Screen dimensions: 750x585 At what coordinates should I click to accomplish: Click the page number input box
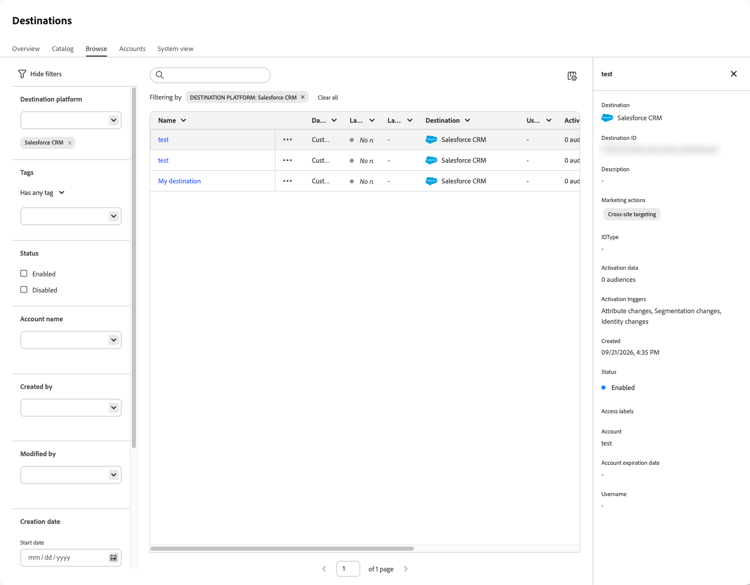348,569
